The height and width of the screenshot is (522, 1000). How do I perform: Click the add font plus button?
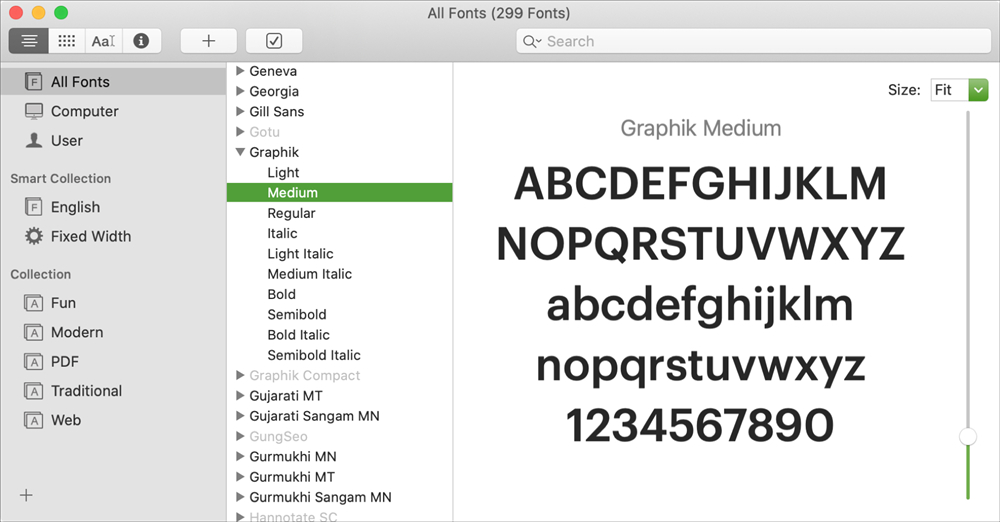(208, 41)
